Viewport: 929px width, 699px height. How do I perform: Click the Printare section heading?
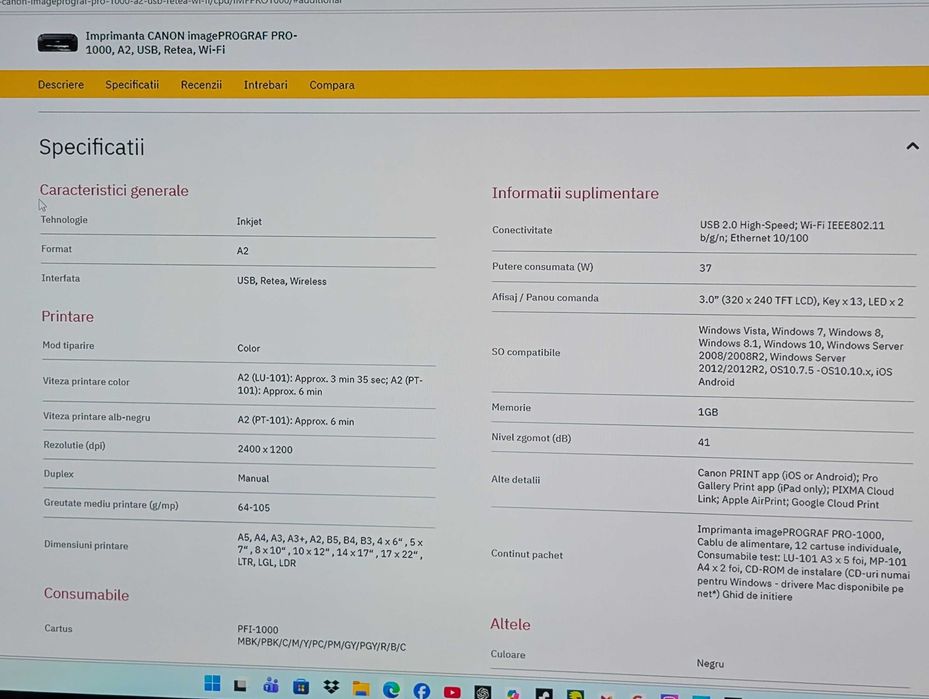click(68, 316)
